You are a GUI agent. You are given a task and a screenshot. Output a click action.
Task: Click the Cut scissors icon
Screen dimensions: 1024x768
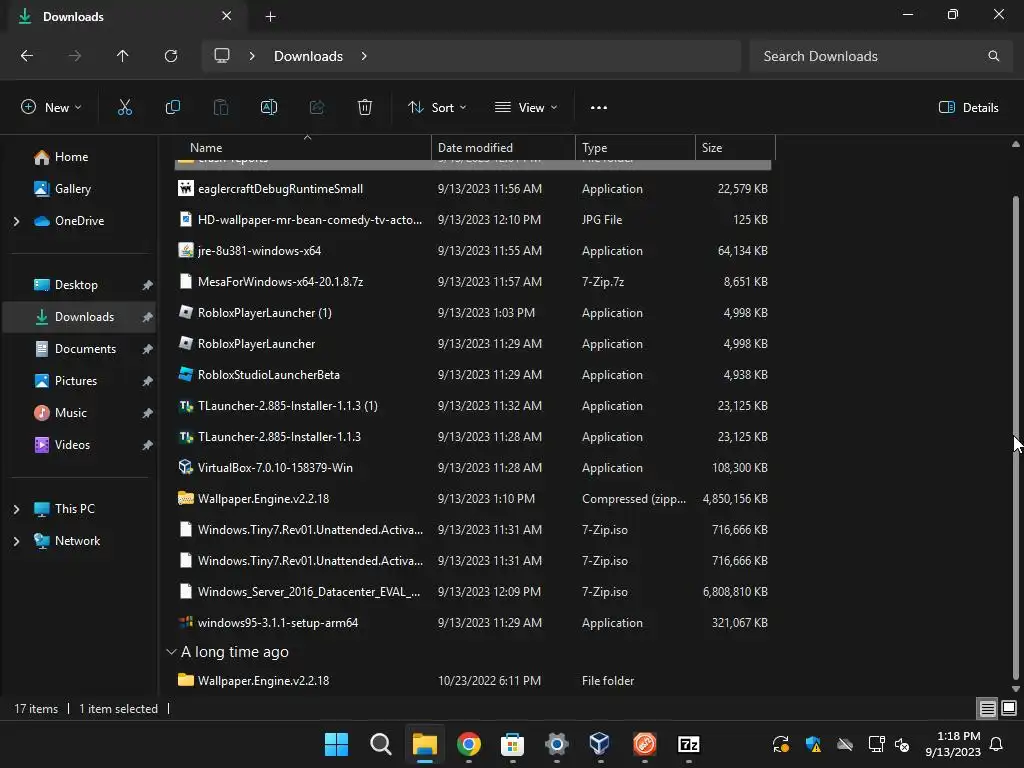(x=125, y=108)
